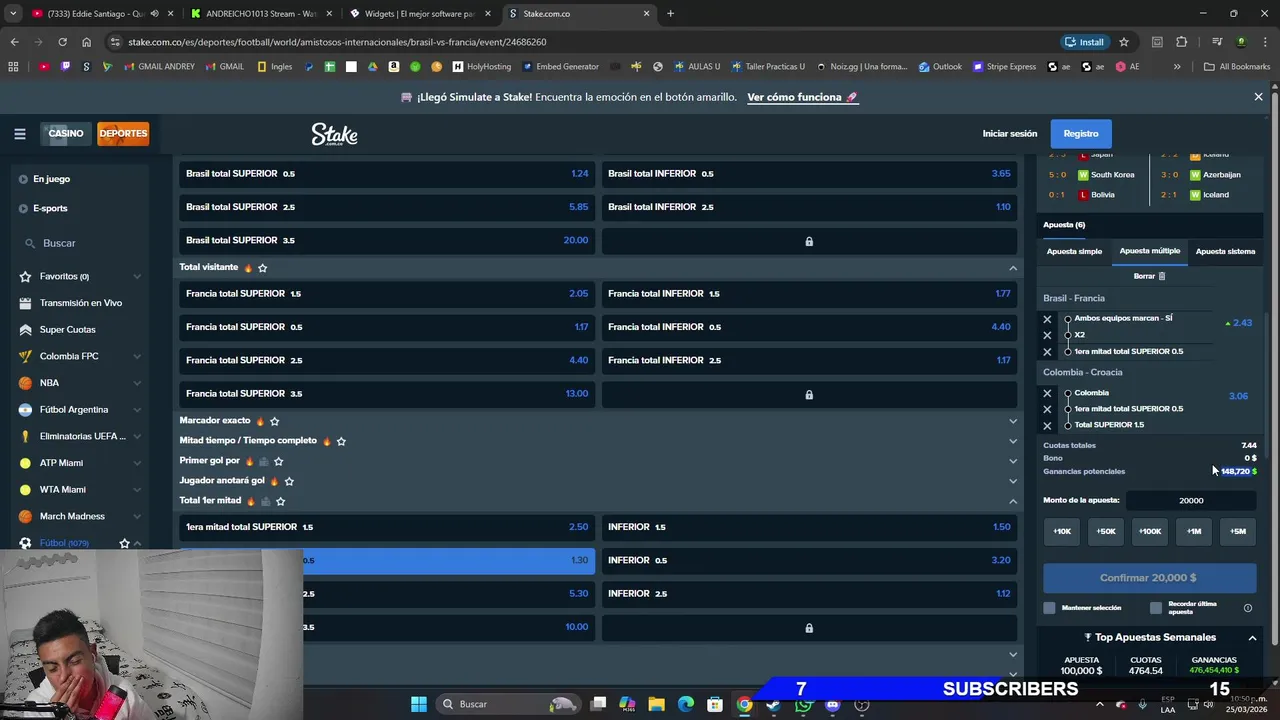The height and width of the screenshot is (720, 1280).
Task: Click the Buscar sports search field
Action: pos(80,243)
